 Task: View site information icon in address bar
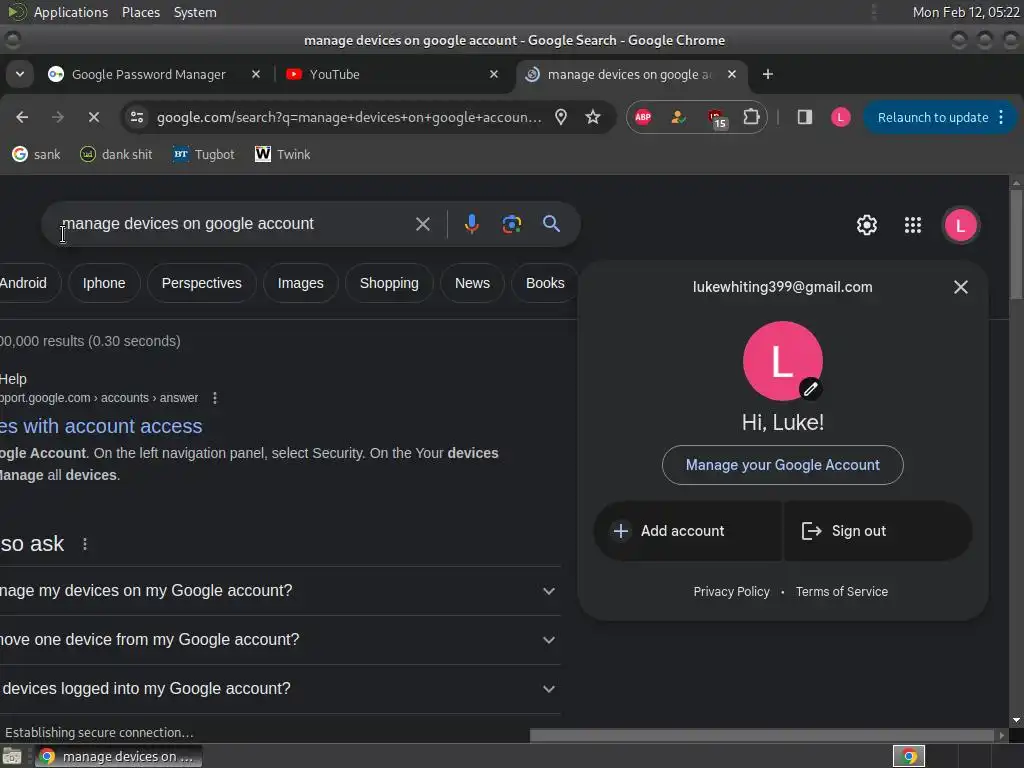point(136,117)
